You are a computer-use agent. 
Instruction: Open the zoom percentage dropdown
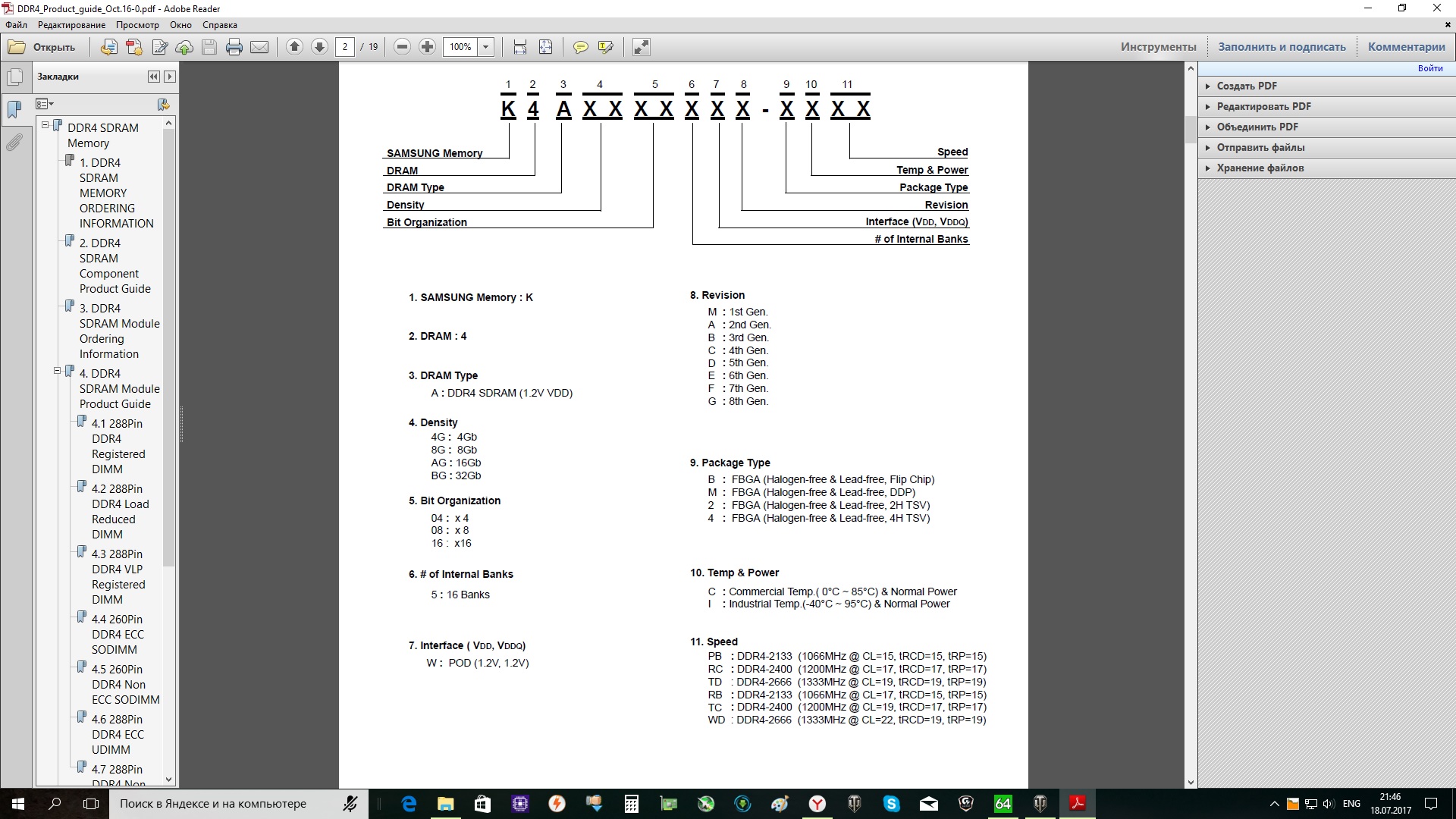click(486, 47)
